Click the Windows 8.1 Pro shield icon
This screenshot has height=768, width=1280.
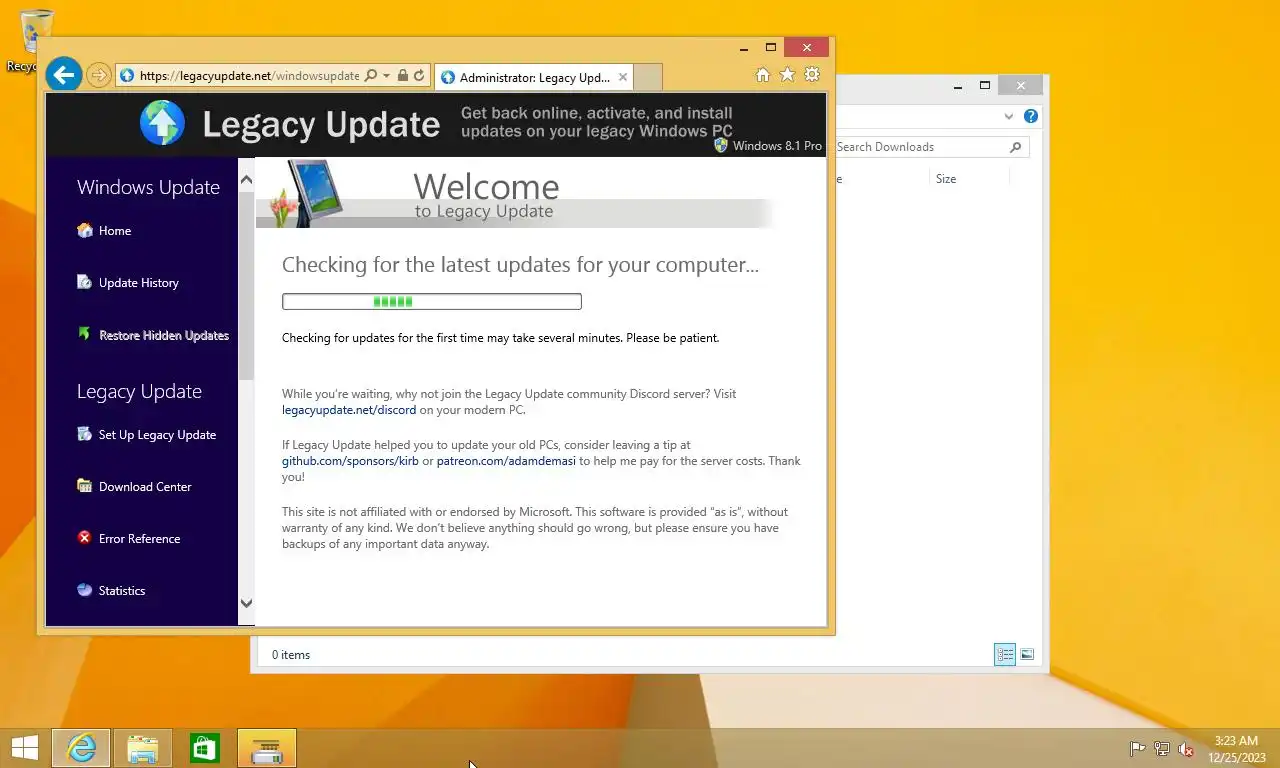(x=721, y=145)
